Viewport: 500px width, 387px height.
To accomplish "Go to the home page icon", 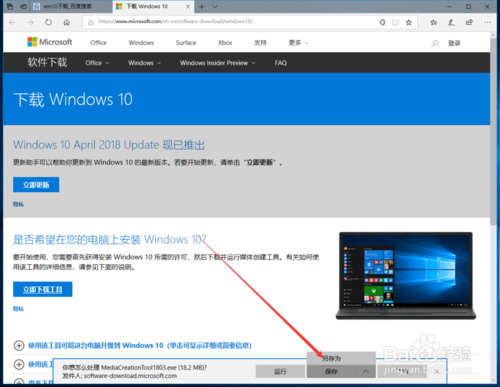I will pos(67,22).
